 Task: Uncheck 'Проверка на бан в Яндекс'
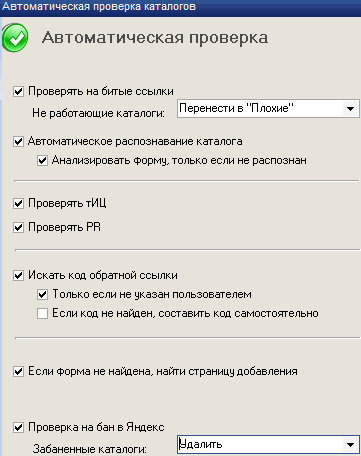click(x=18, y=427)
